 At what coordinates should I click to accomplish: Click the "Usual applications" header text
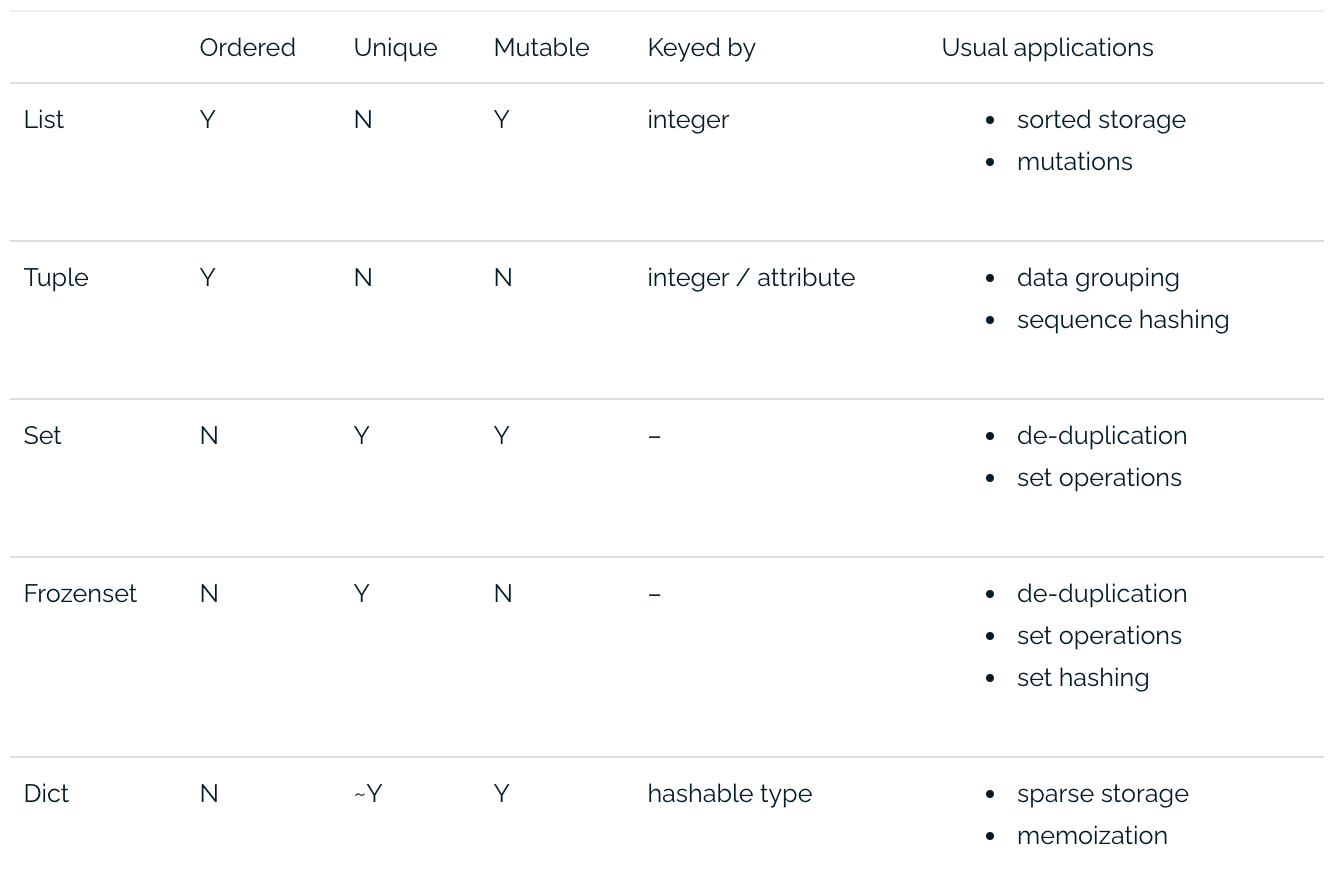pos(1047,48)
